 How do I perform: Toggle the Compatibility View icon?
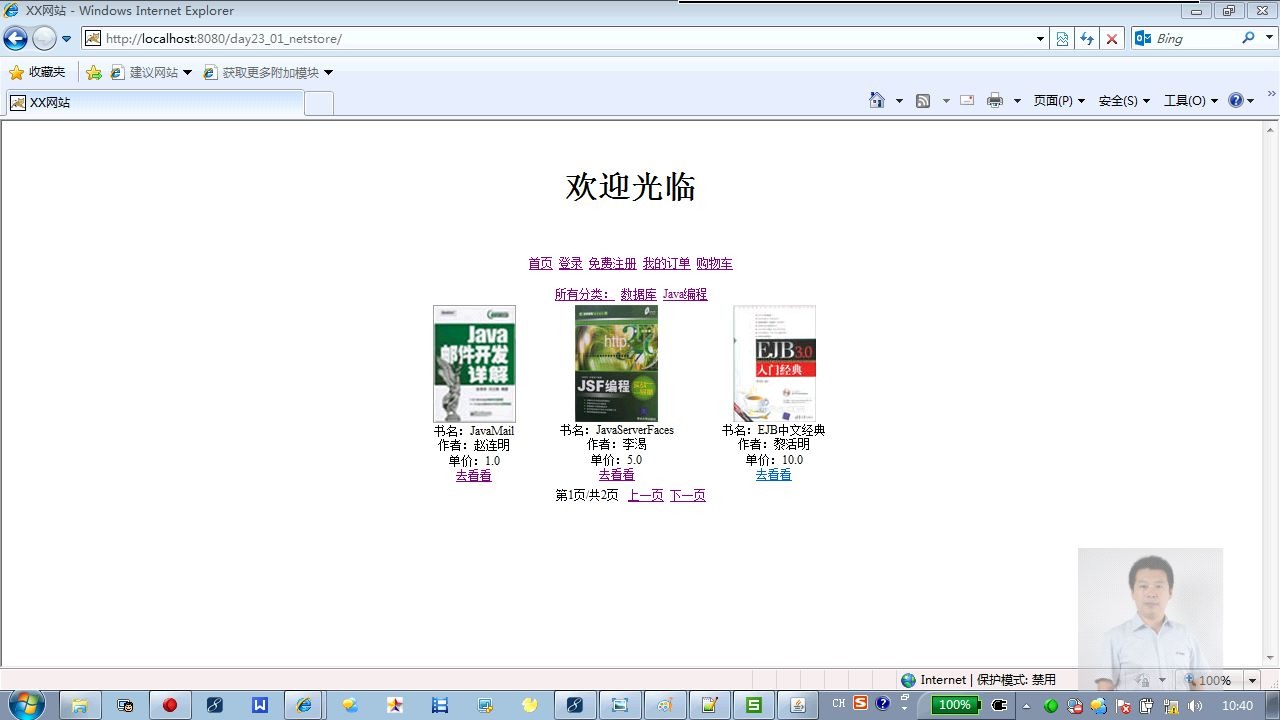pos(1062,39)
